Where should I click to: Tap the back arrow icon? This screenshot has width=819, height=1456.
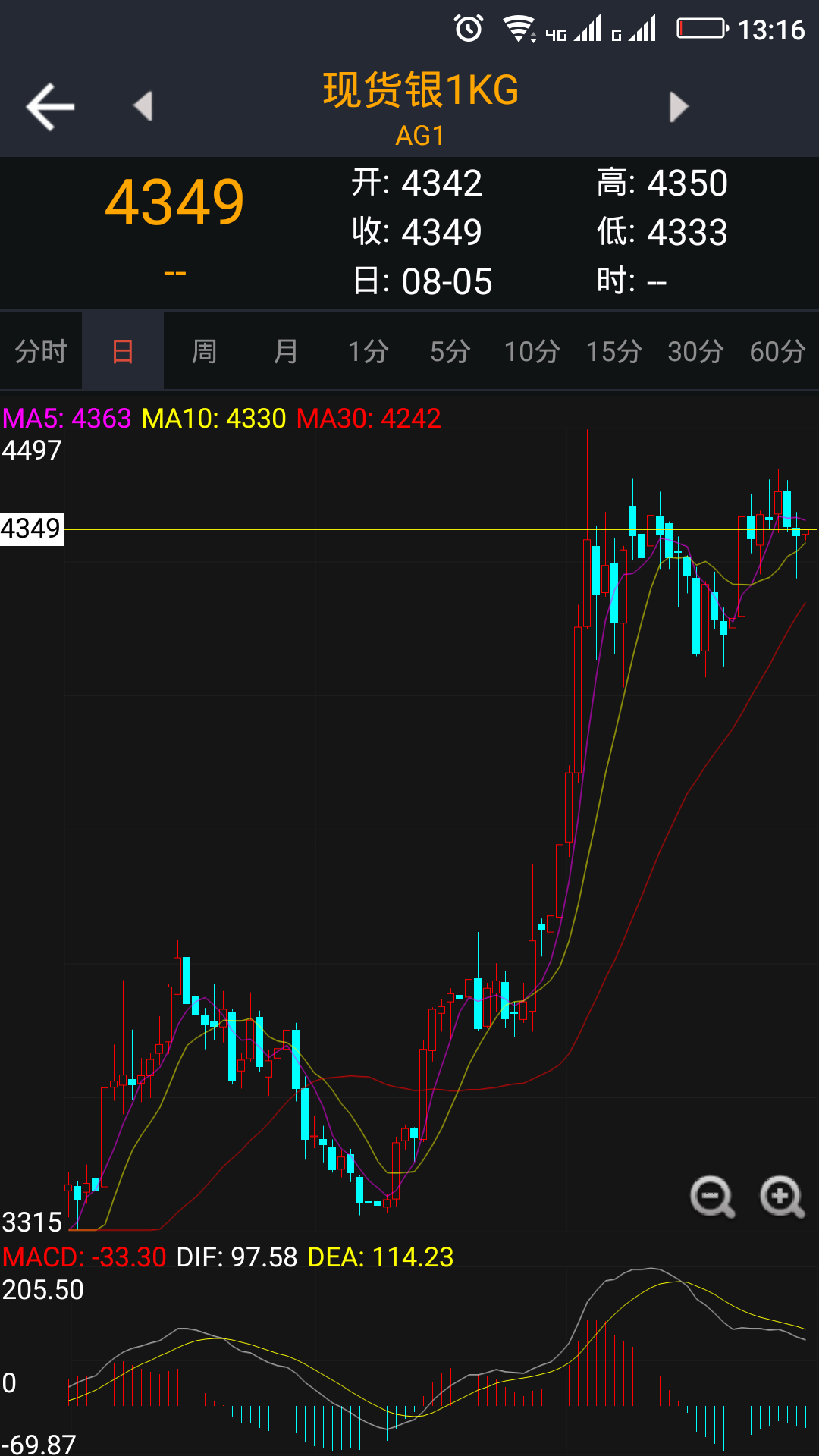click(x=50, y=107)
